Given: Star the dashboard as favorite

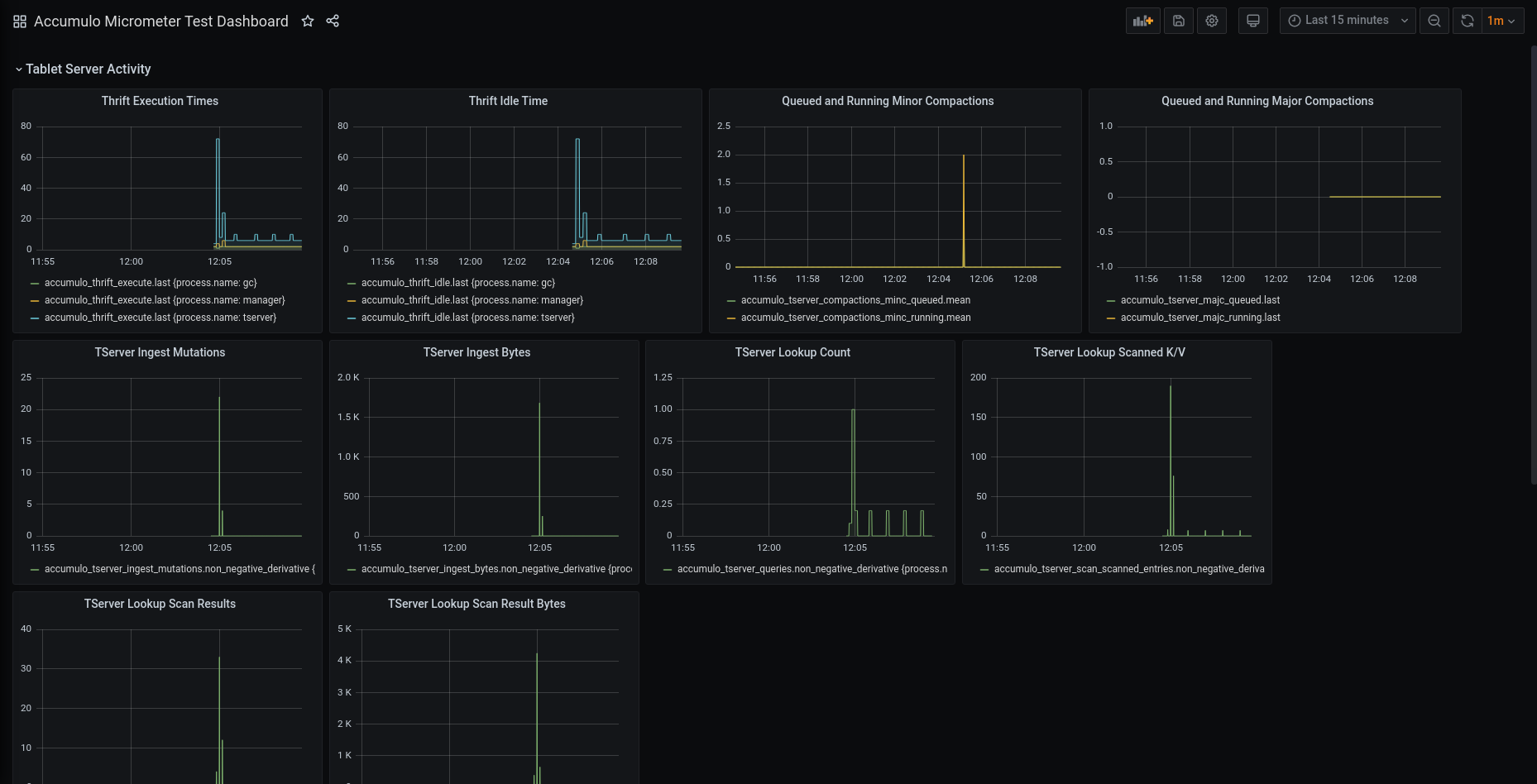Looking at the screenshot, I should 308,22.
